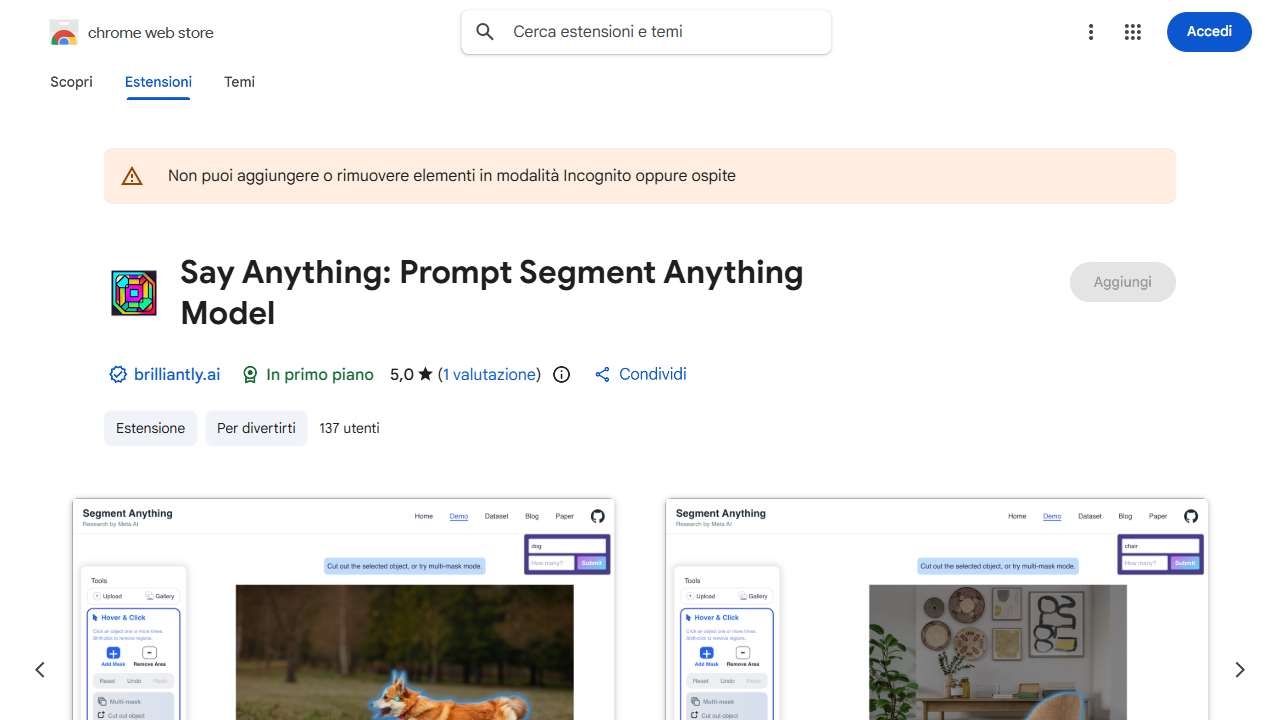Image resolution: width=1280 pixels, height=720 pixels.
Task: Show the next screenshot with right arrow
Action: 1240,670
